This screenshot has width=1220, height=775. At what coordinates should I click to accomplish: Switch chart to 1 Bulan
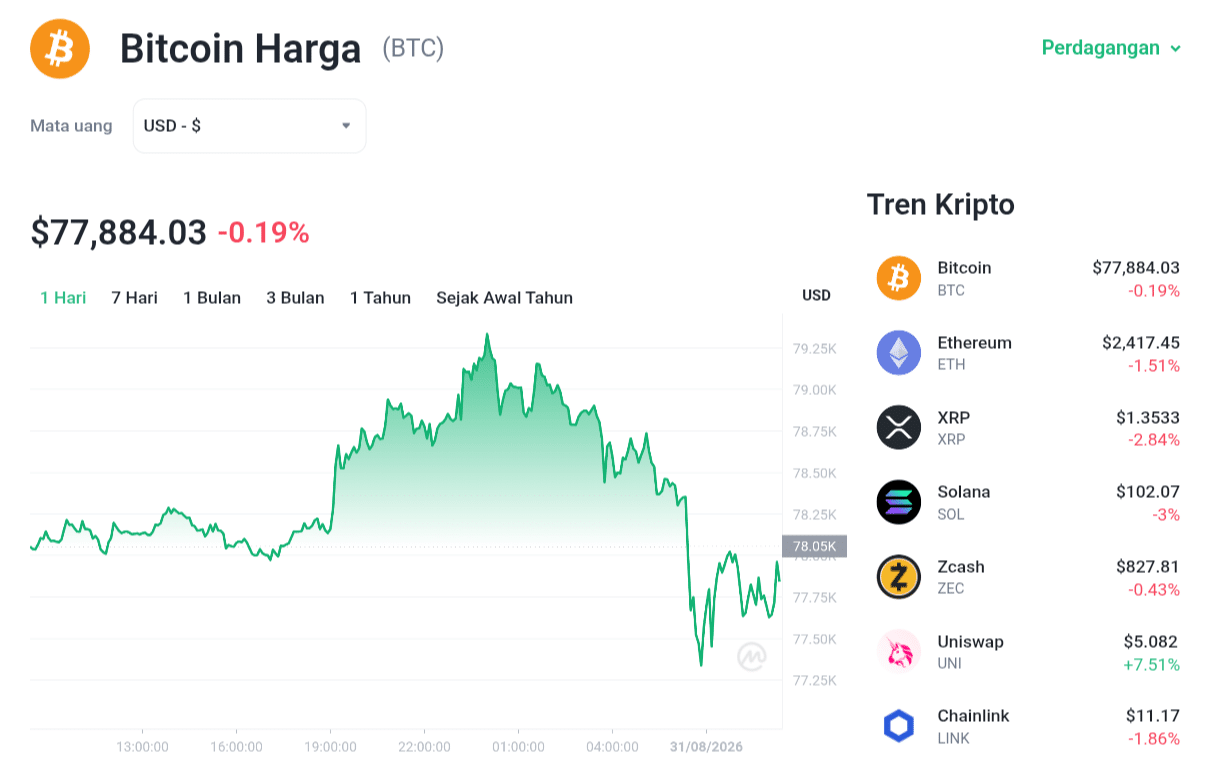[x=212, y=298]
